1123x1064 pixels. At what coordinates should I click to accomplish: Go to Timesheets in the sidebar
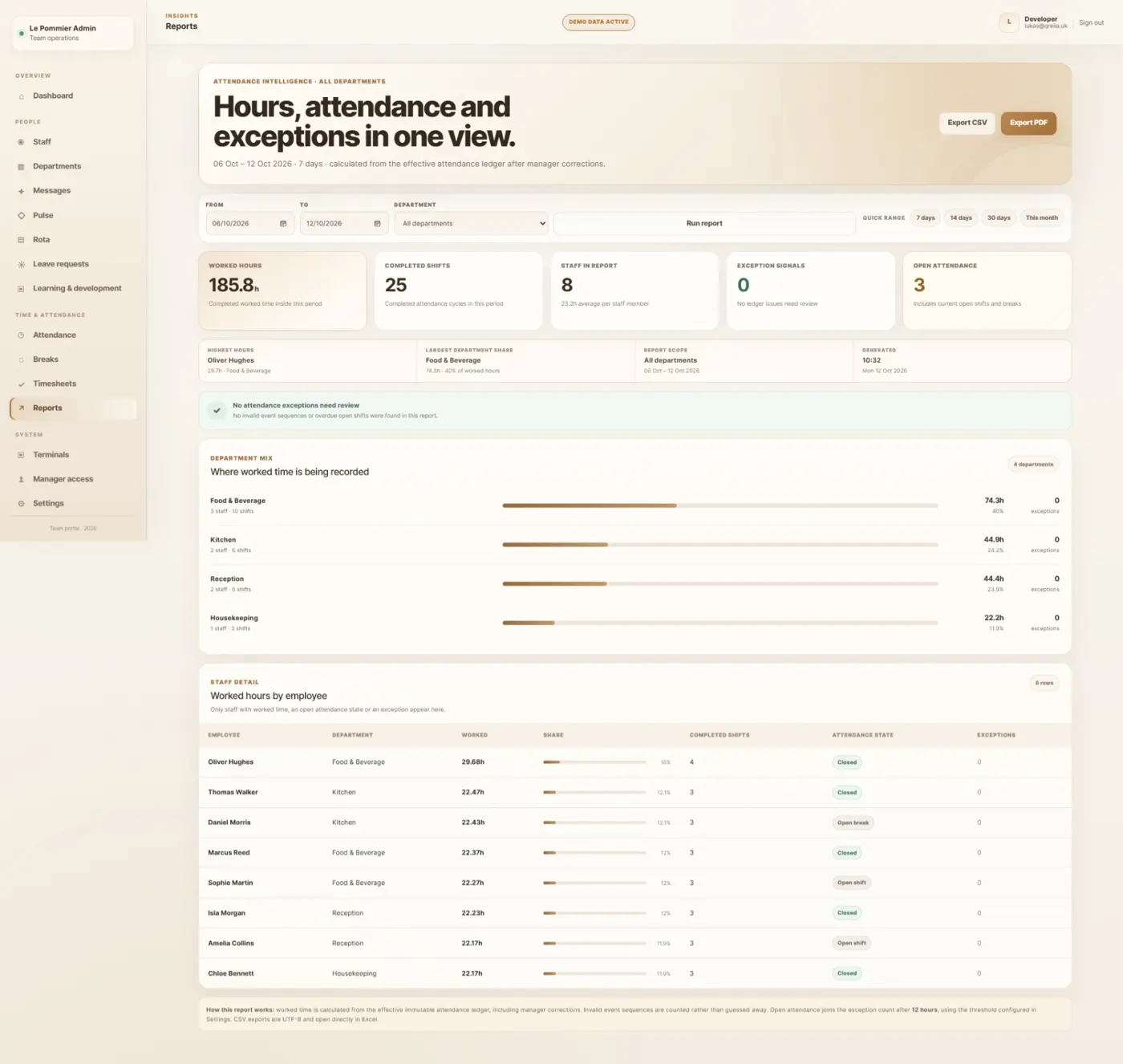[73, 384]
